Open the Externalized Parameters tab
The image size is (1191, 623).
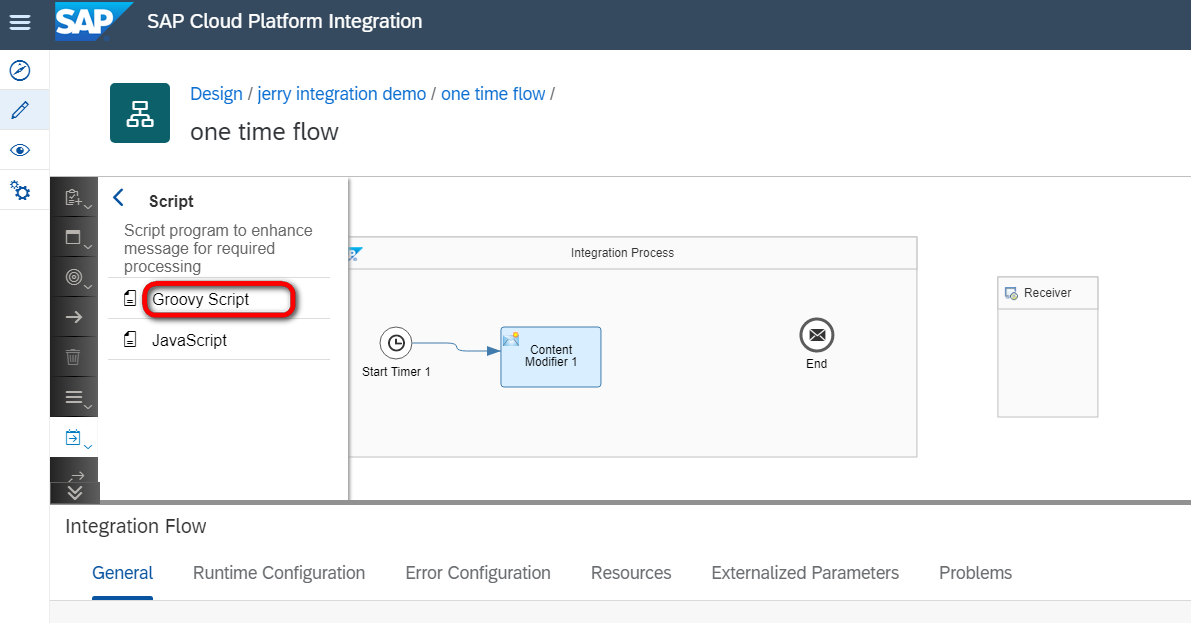tap(805, 573)
